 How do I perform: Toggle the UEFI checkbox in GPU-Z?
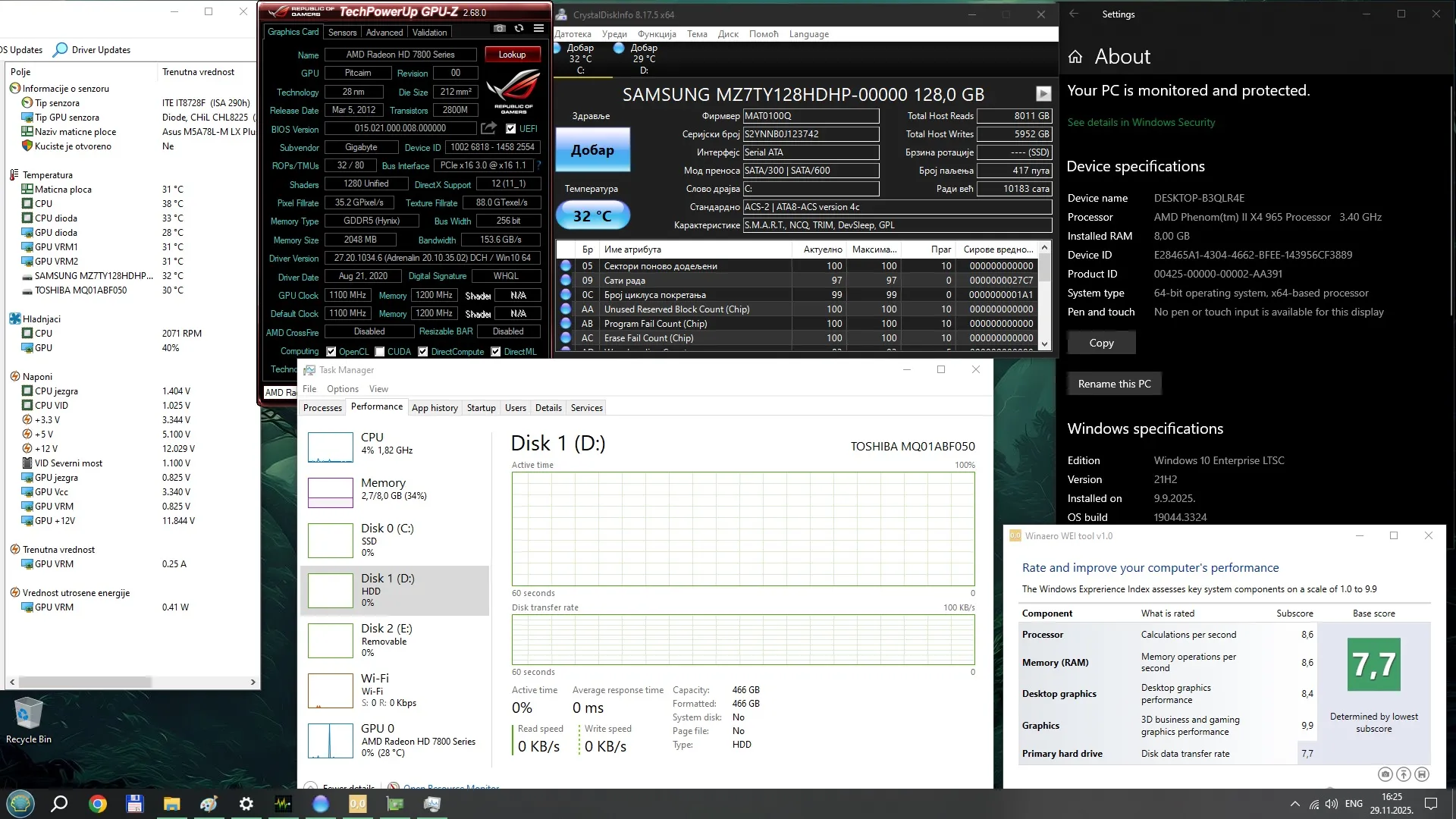point(510,129)
